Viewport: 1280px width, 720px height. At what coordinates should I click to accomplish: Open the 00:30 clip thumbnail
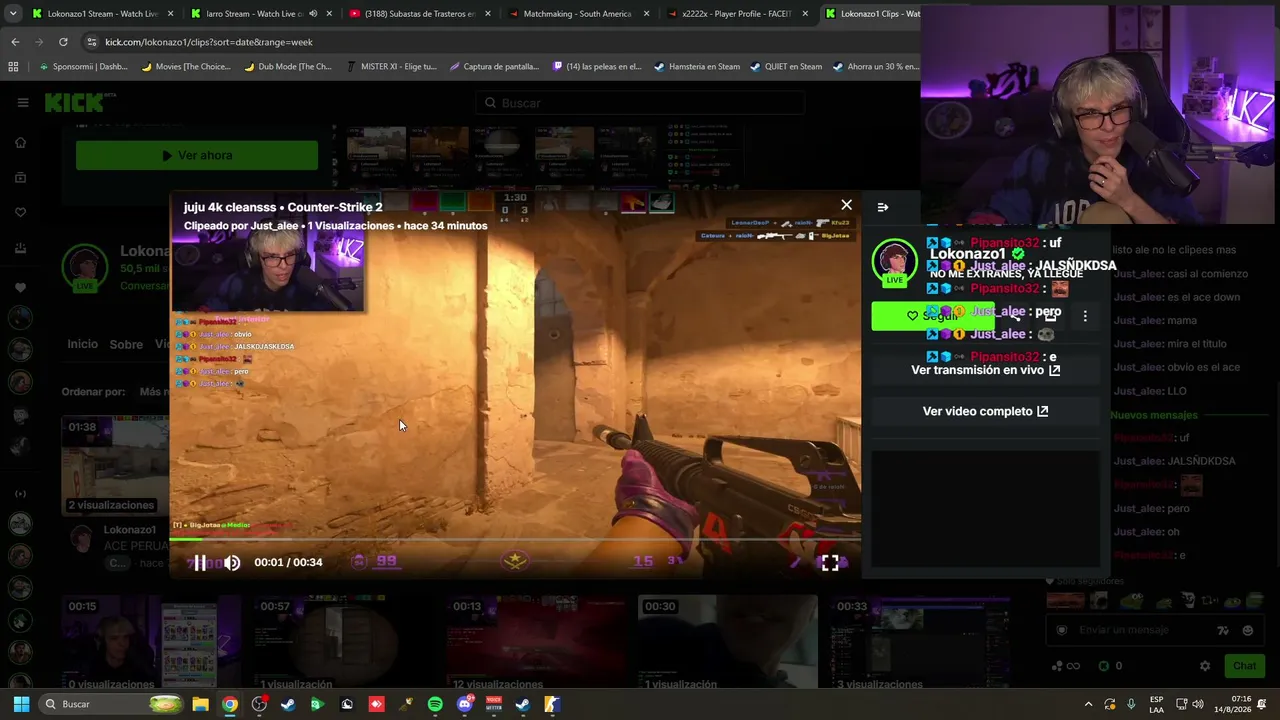[x=727, y=641]
